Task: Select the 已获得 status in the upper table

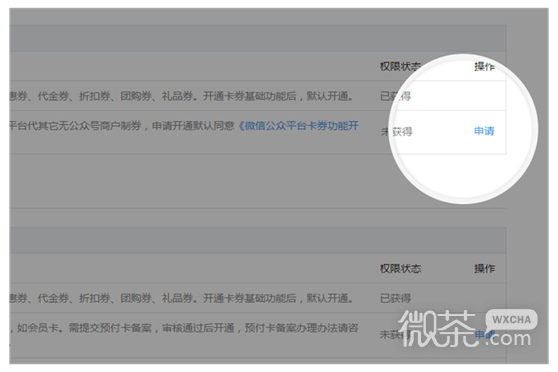Action: click(x=395, y=96)
